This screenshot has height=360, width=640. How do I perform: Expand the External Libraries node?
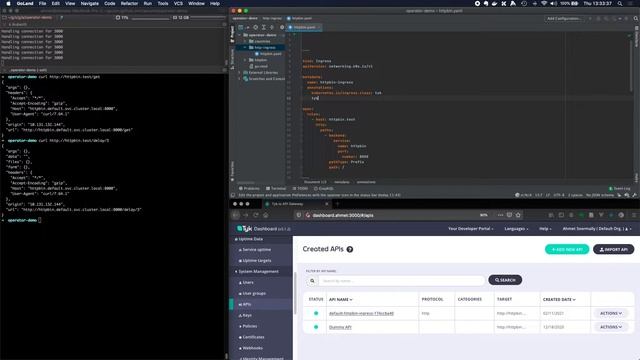(240, 72)
